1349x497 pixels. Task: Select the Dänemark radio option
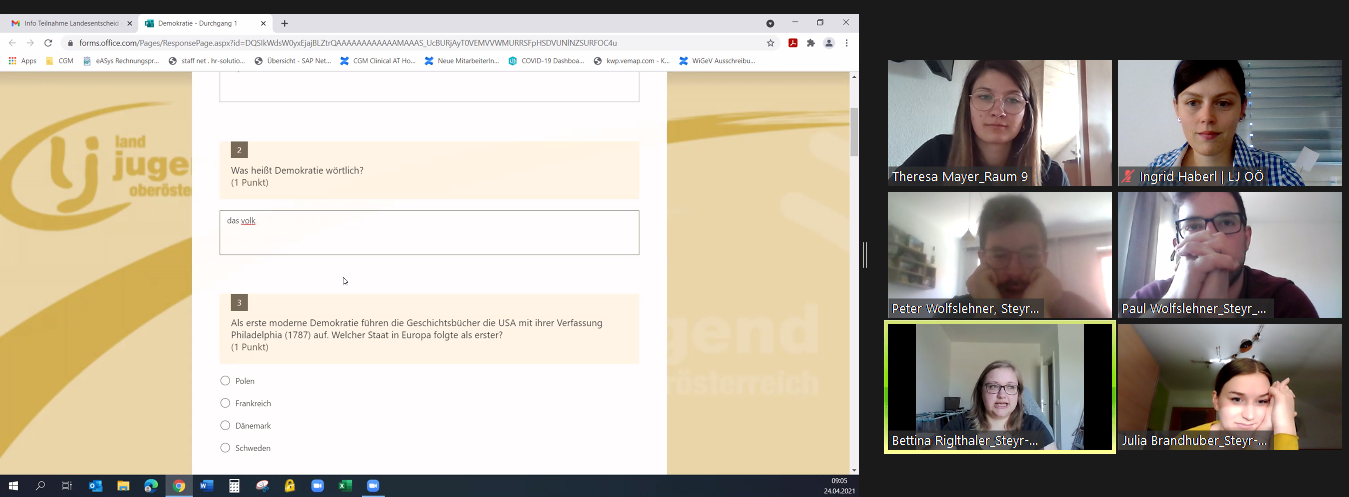point(225,425)
